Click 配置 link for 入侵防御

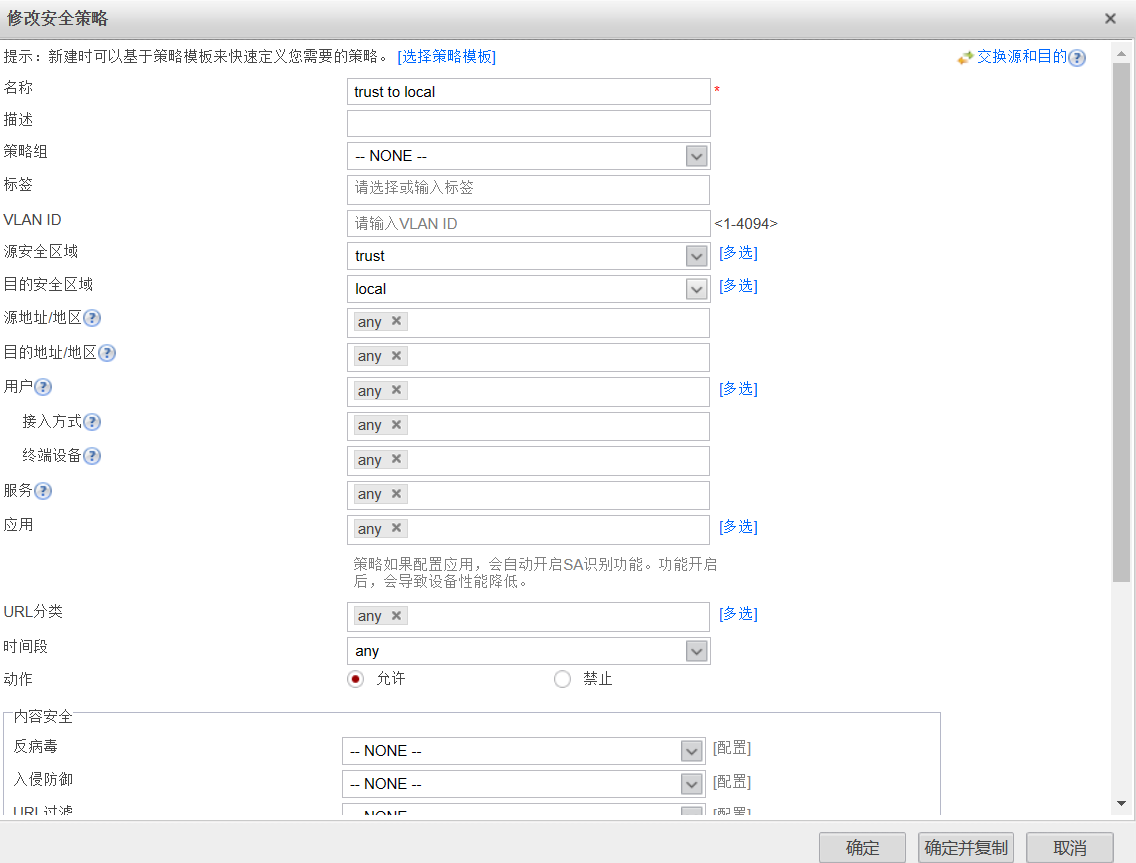[x=732, y=782]
